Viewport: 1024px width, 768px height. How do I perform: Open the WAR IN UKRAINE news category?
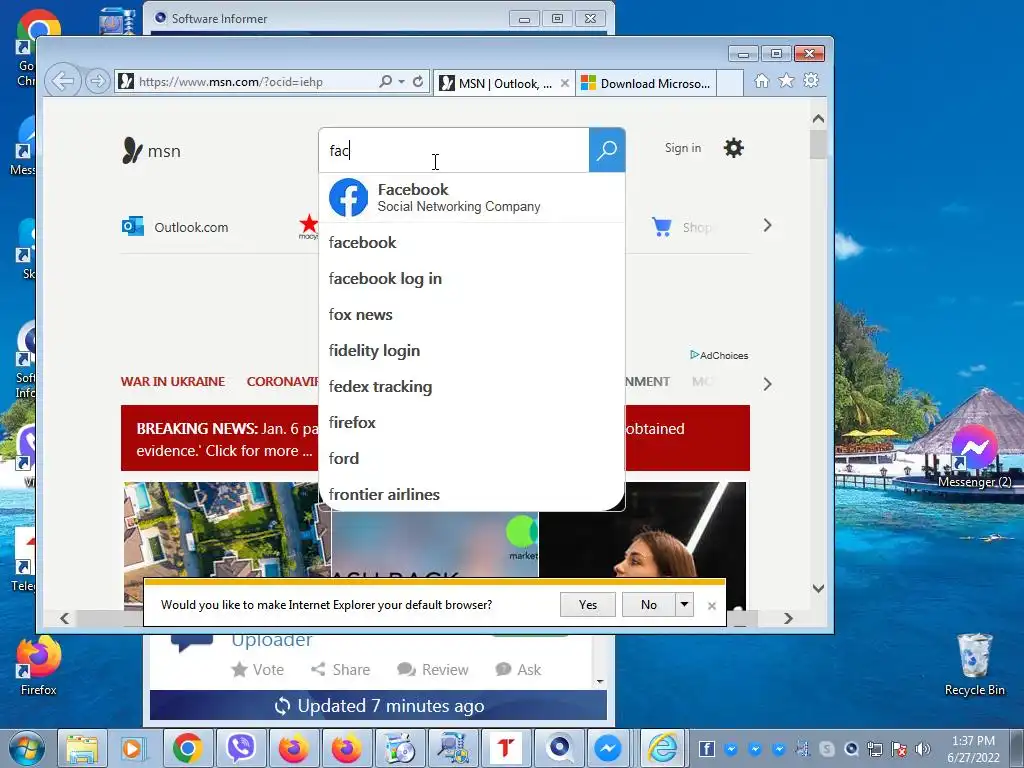[x=173, y=381]
